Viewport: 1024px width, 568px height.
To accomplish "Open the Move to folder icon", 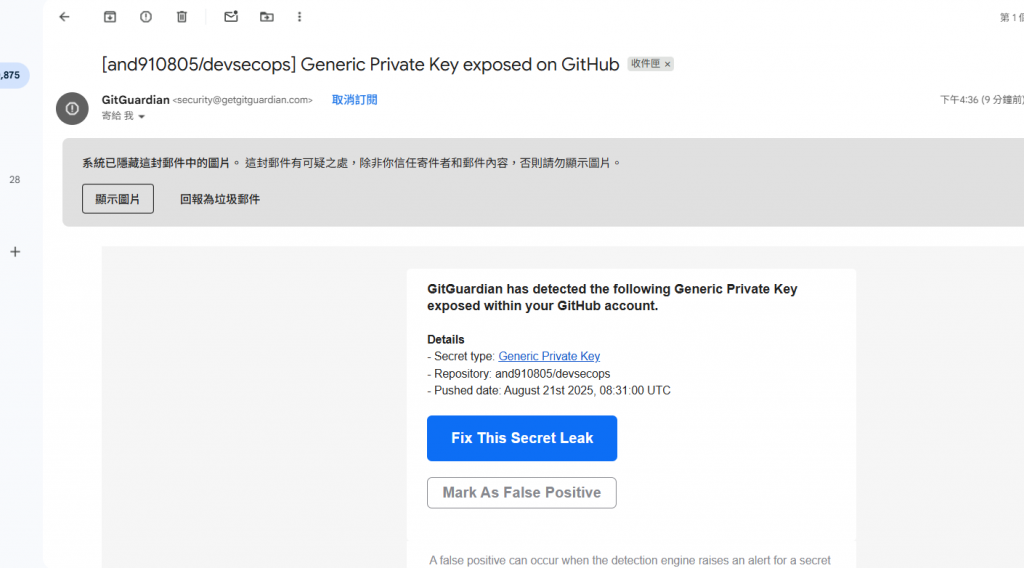I will click(x=266, y=17).
